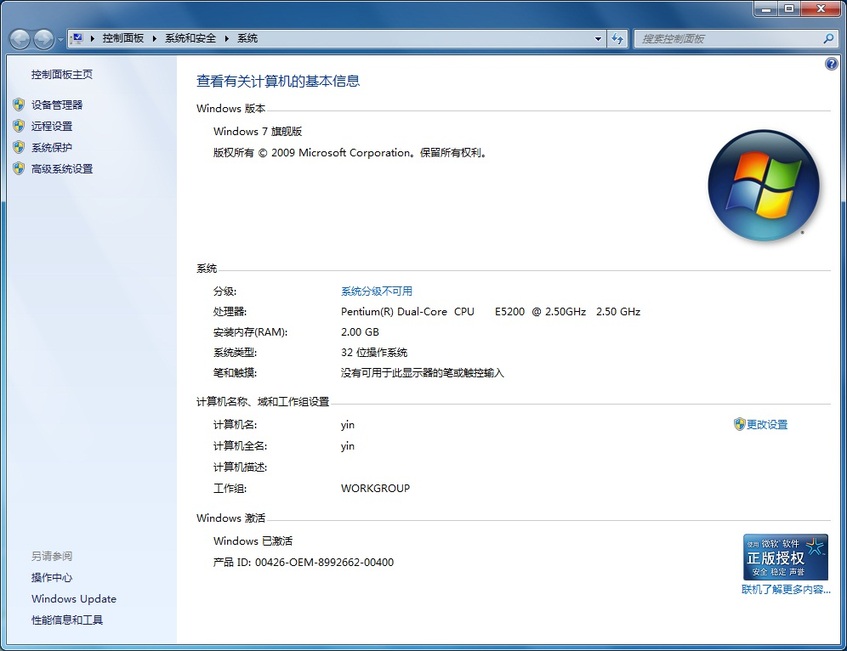Select 系统和安全 in the address breadcrumb
This screenshot has width=847, height=651.
point(190,38)
